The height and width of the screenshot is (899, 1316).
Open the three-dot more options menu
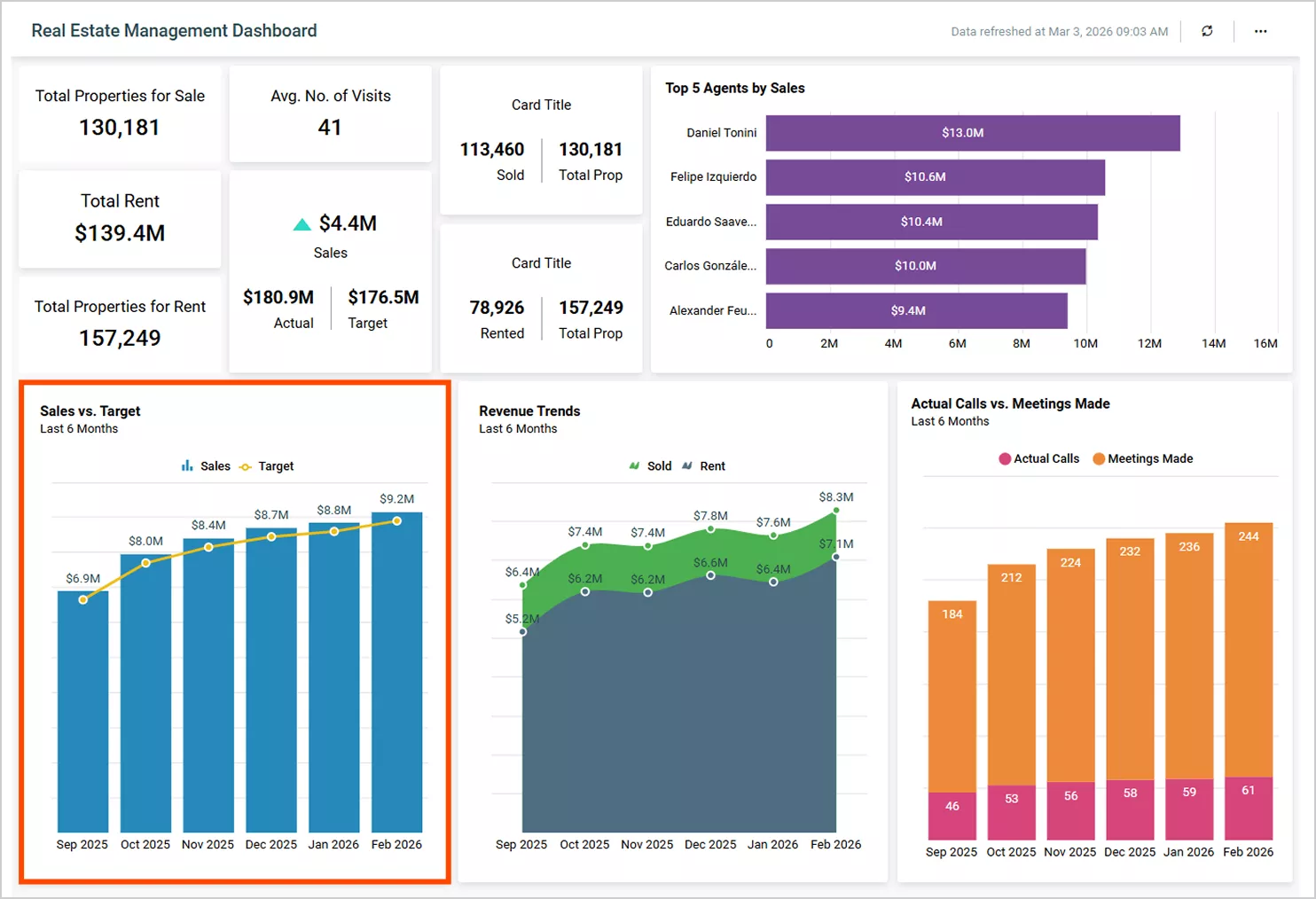coord(1260,31)
